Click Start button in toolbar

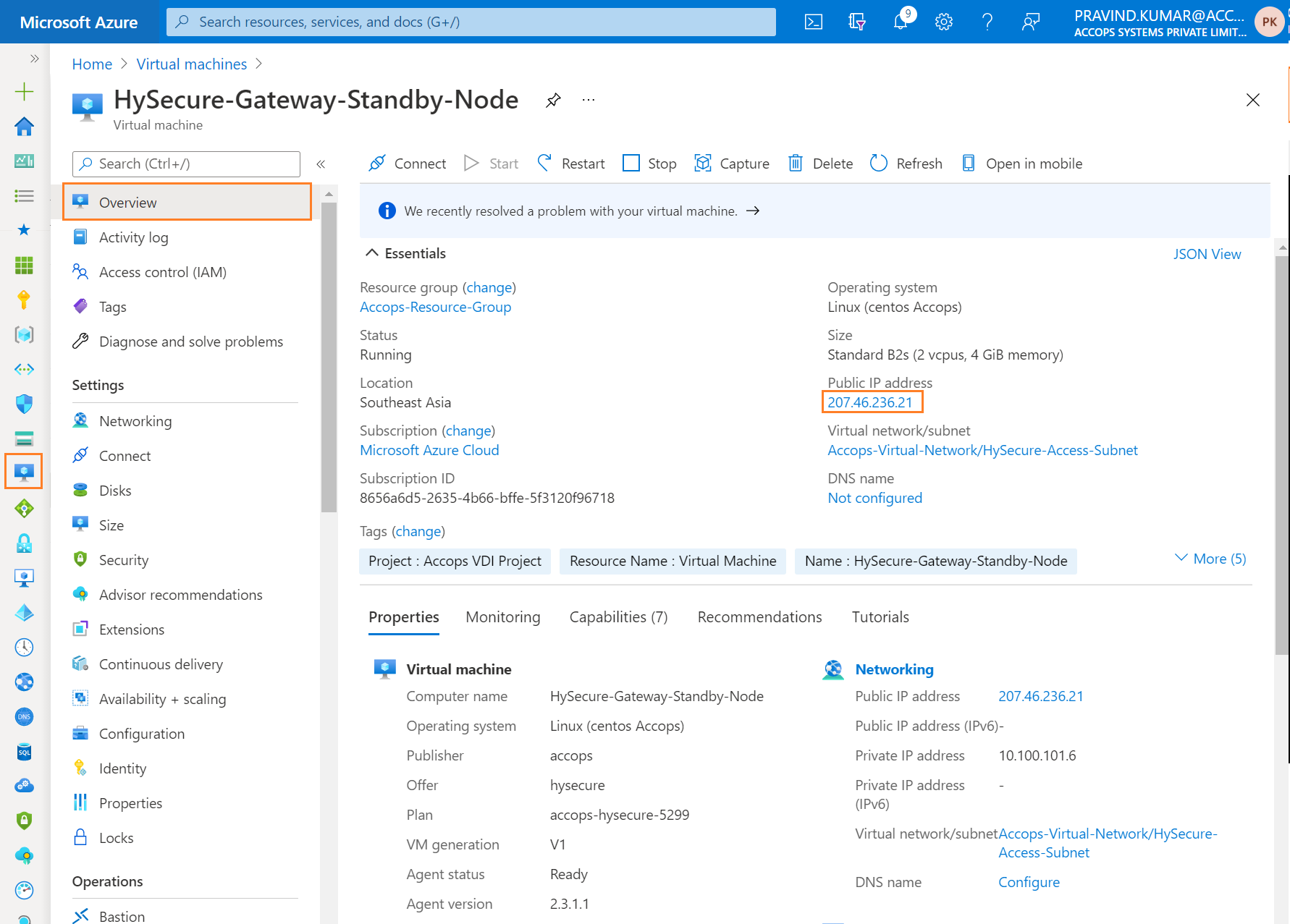(x=492, y=164)
